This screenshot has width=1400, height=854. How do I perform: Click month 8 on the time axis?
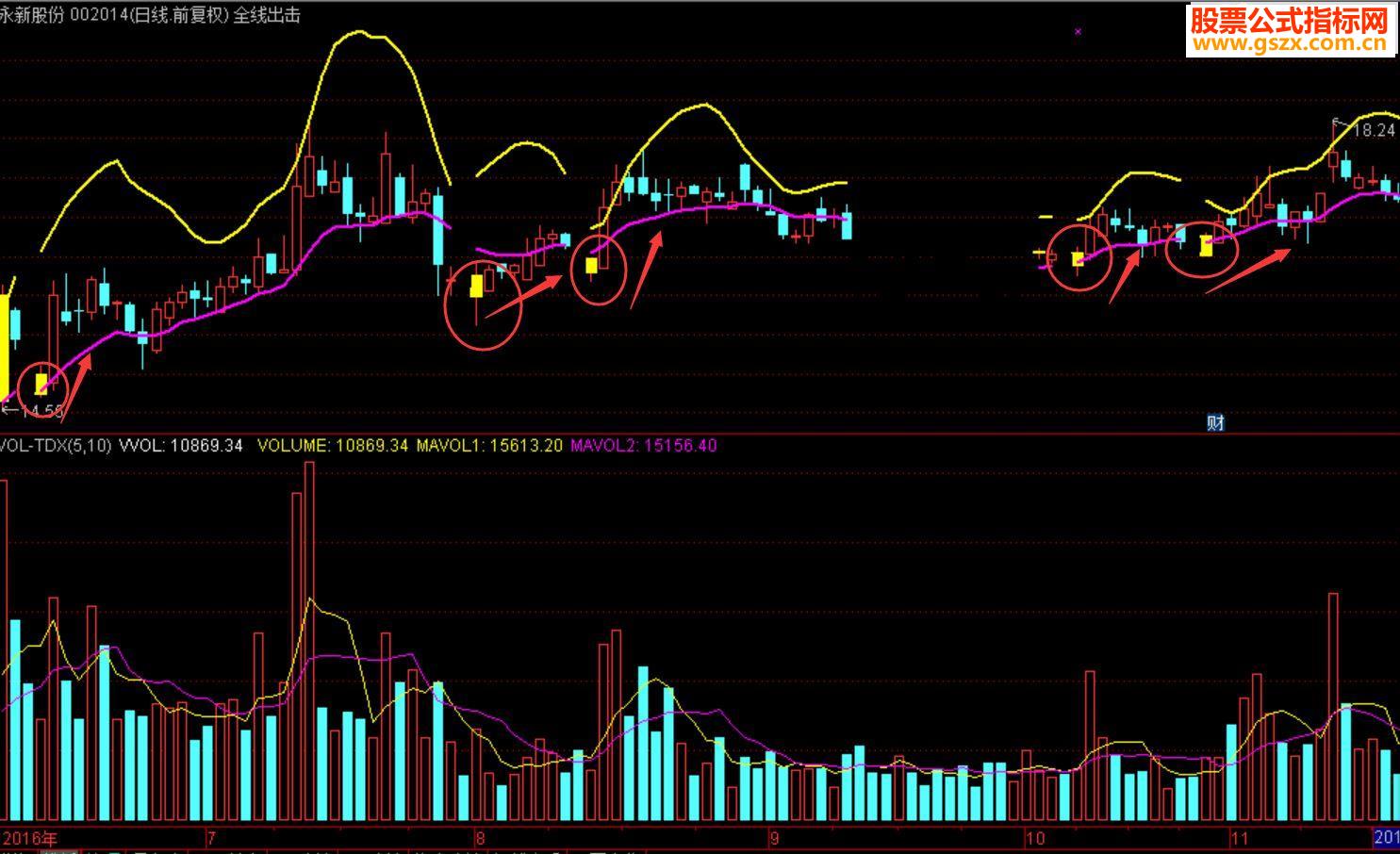[x=480, y=838]
